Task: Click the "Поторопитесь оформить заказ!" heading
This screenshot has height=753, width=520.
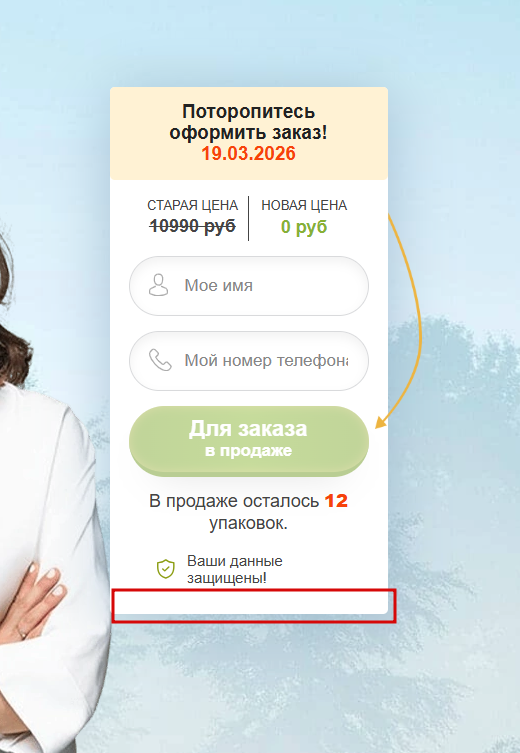Action: click(248, 122)
